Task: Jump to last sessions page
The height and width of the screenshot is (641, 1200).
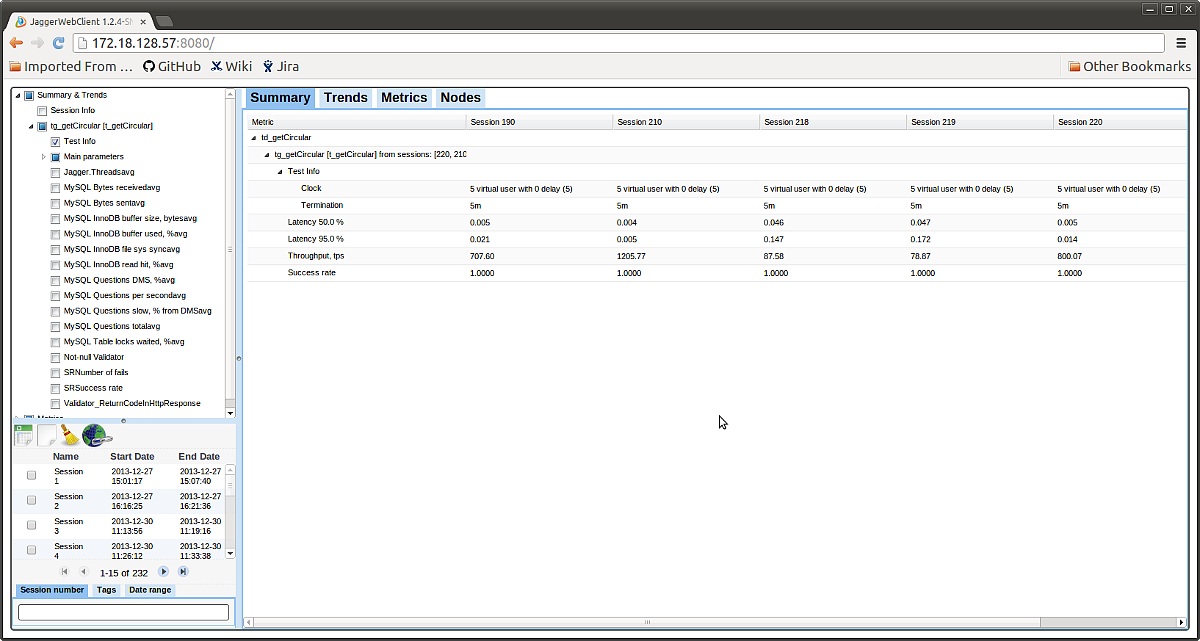Action: point(183,571)
